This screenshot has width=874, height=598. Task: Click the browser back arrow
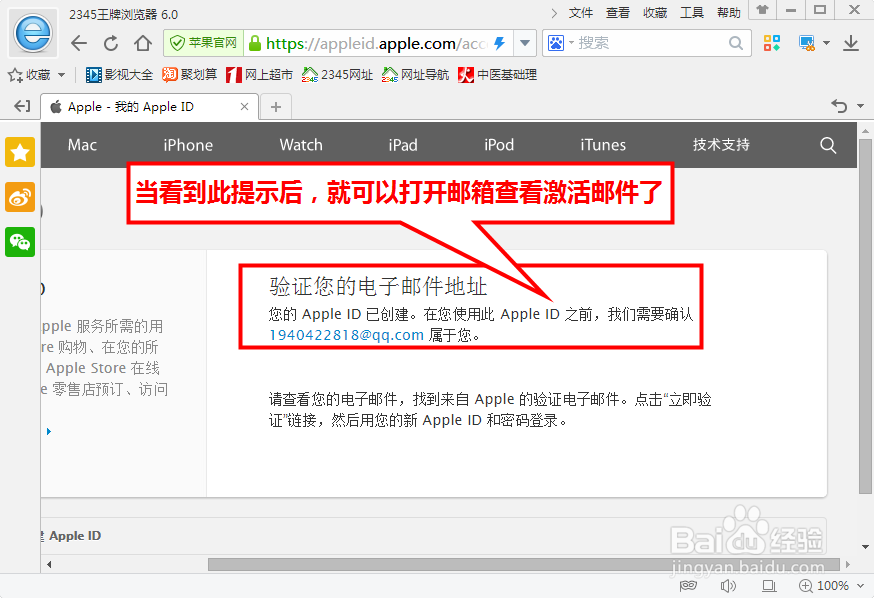click(79, 43)
